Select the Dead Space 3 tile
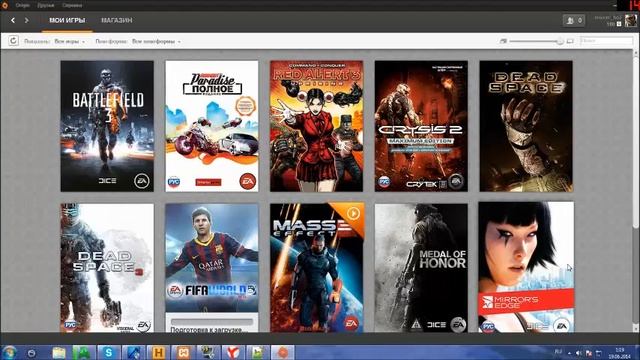This screenshot has height=360, width=640. coord(107,268)
